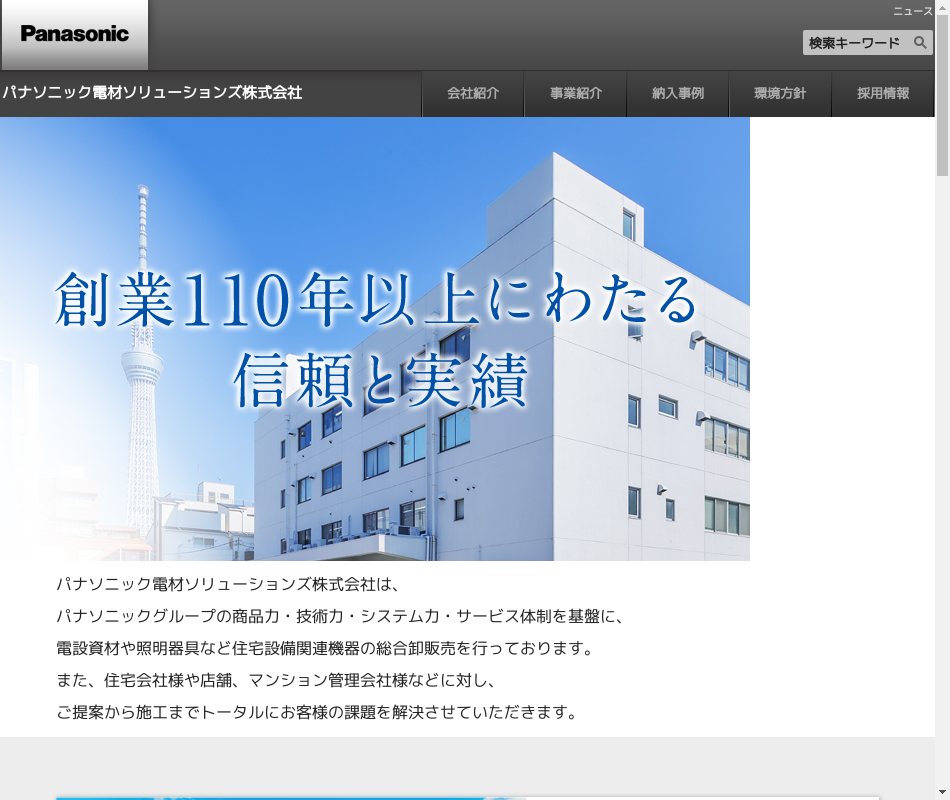Click the 創業110年以上にわたる headline text
Image resolution: width=950 pixels, height=800 pixels.
[375, 300]
